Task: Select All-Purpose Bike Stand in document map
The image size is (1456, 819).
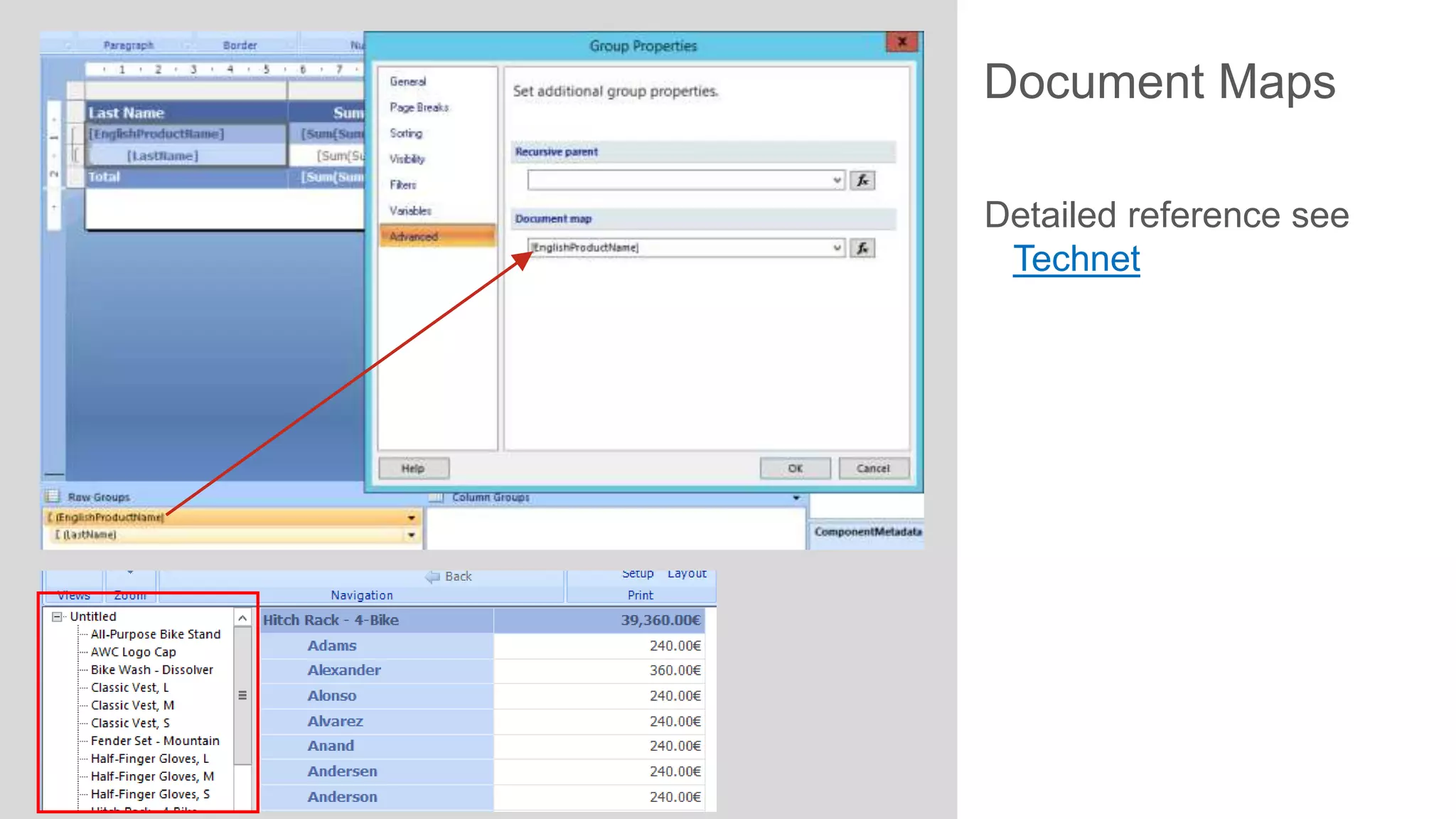Action: [156, 634]
